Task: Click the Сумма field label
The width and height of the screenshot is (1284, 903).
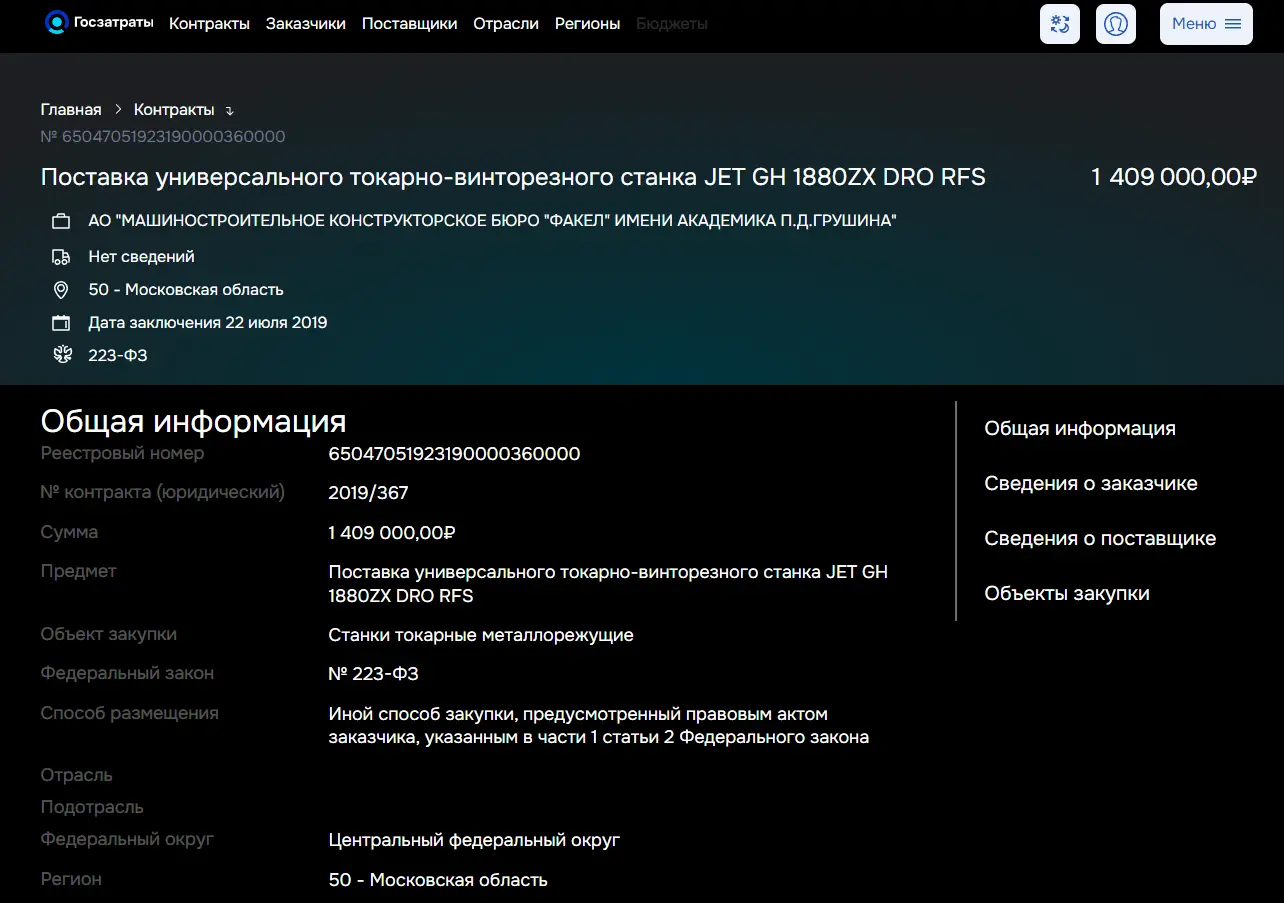Action: point(69,533)
